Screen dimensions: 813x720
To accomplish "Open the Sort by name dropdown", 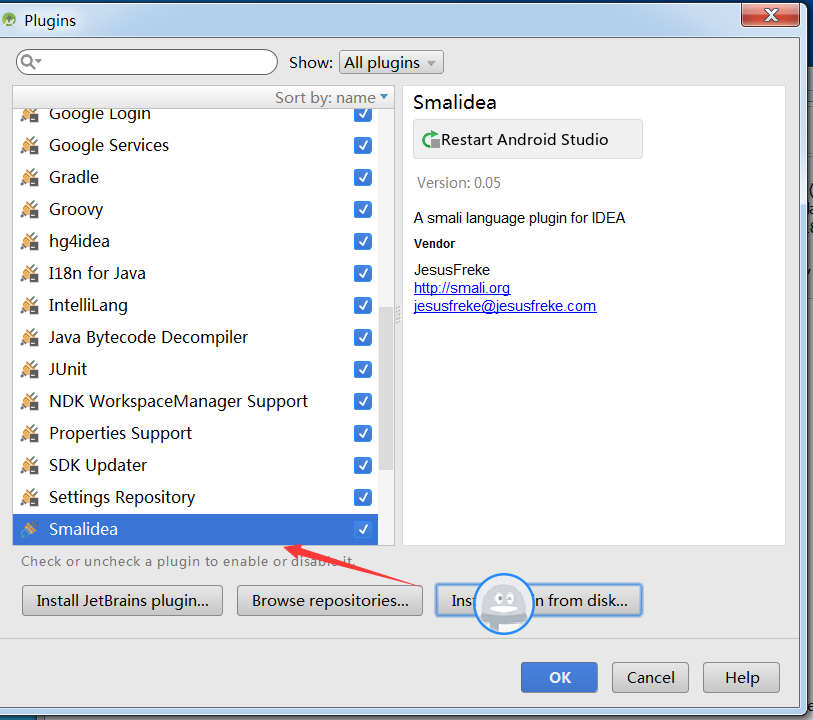I will pyautogui.click(x=331, y=97).
